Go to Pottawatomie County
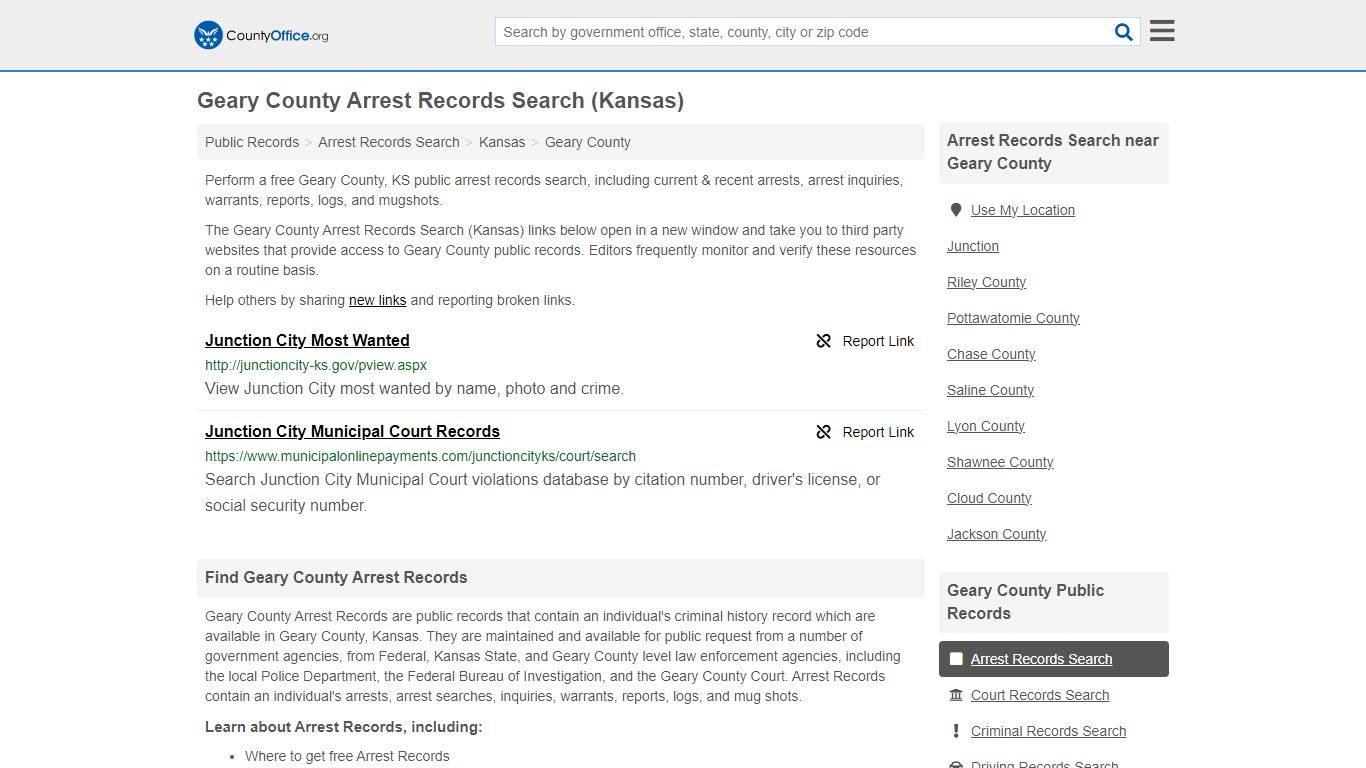 (1013, 318)
